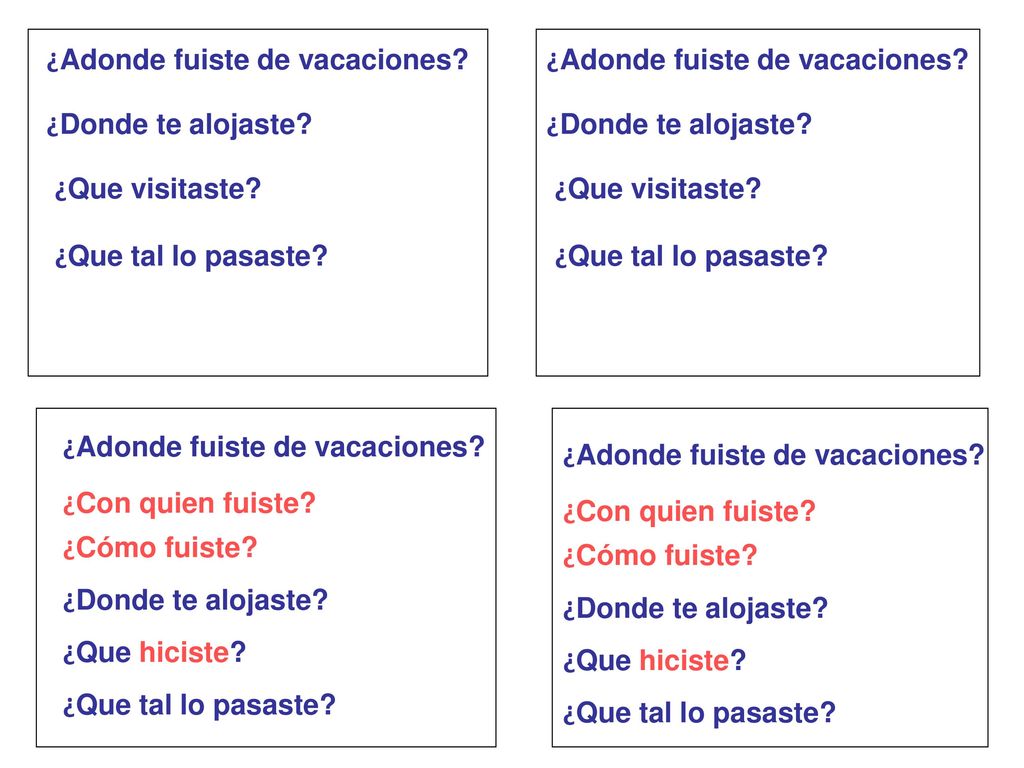
Task: Click red word "hiciste" in bottom-left box
Action: 184,652
